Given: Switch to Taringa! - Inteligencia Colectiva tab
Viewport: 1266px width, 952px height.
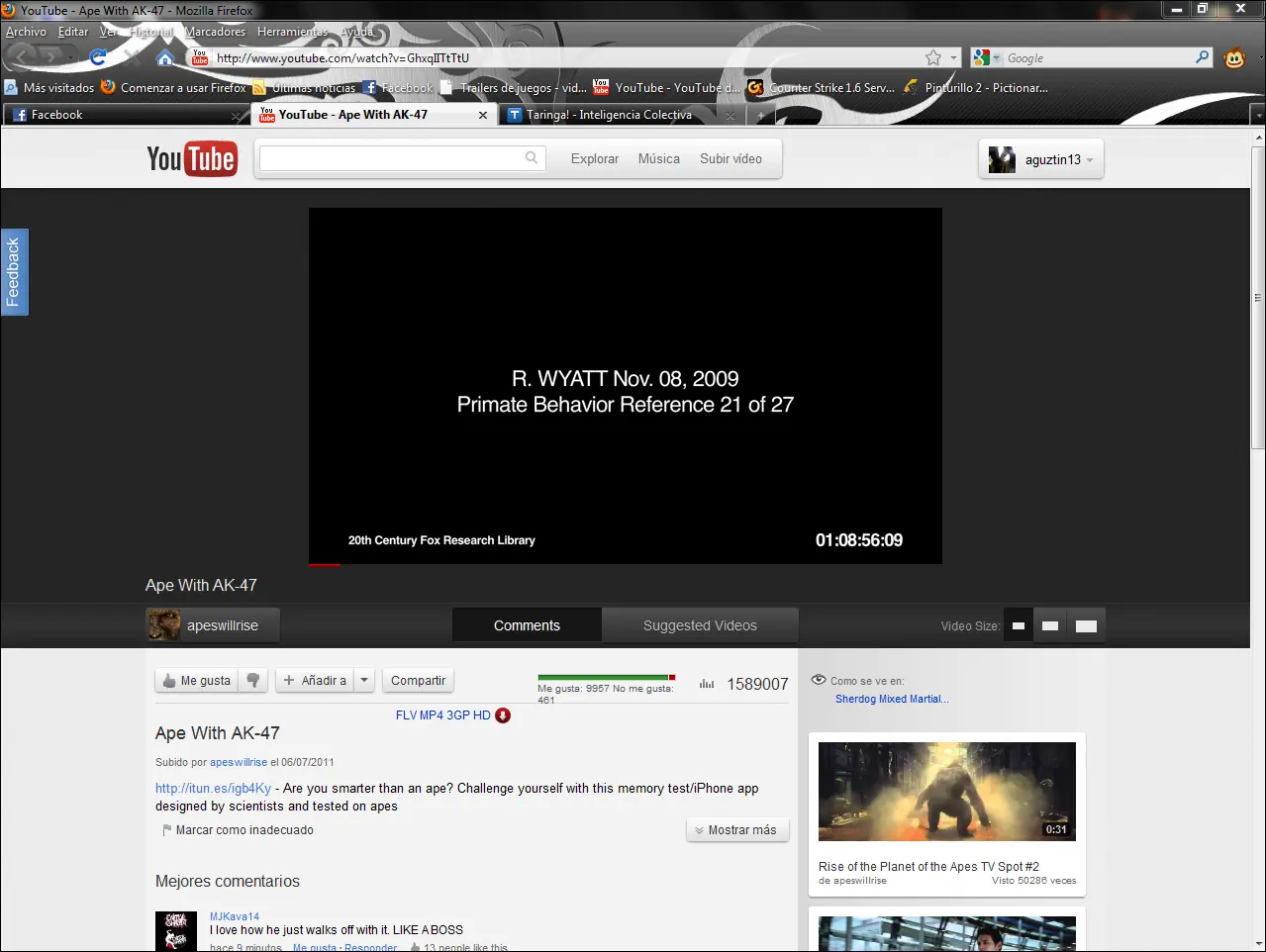Looking at the screenshot, I should point(621,115).
